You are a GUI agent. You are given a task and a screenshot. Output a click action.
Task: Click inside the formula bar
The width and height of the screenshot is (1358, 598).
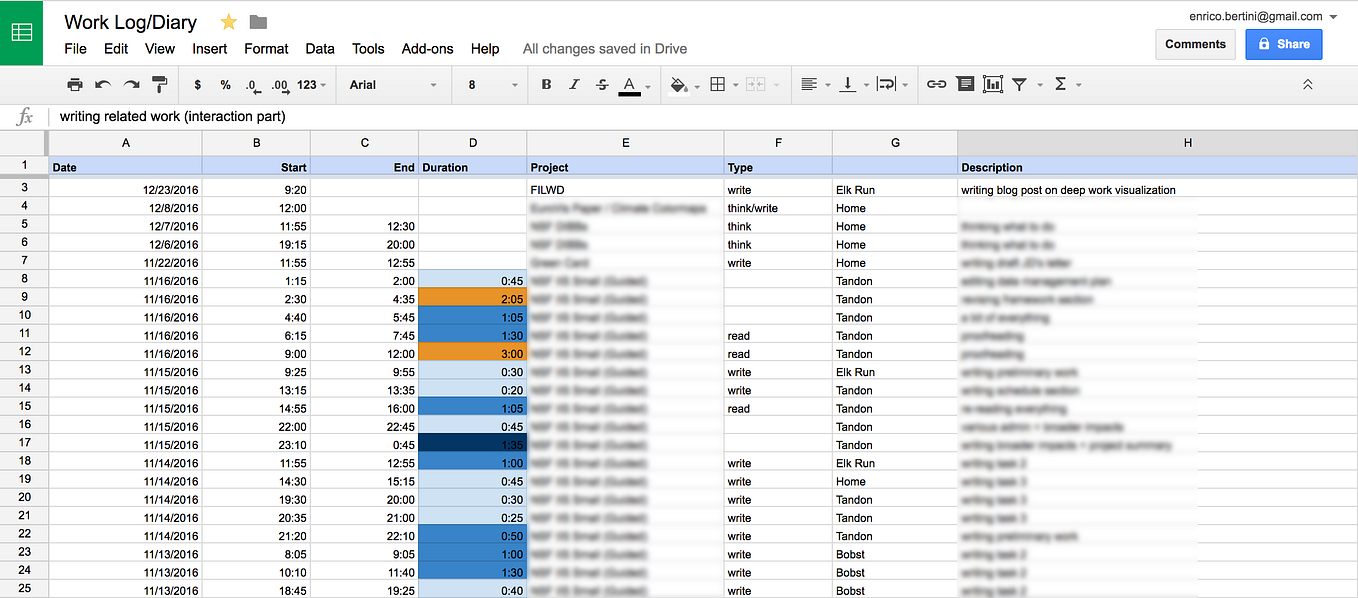click(x=400, y=116)
